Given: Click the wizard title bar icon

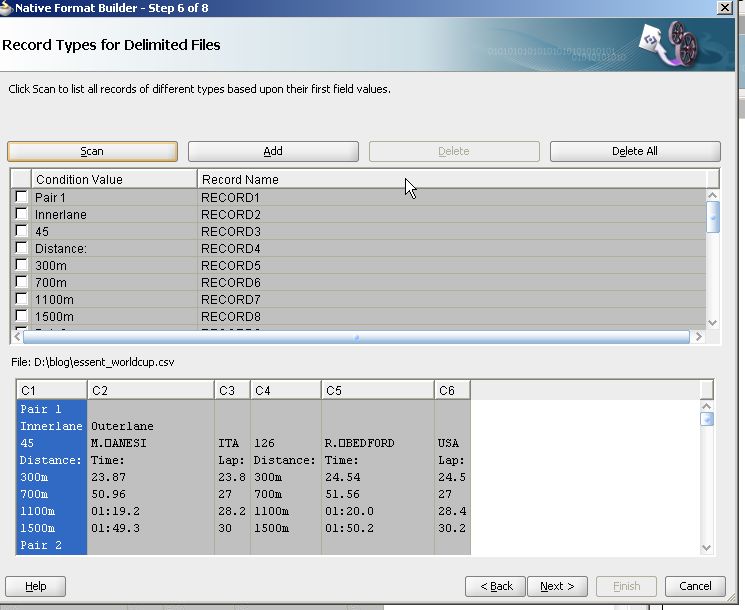Looking at the screenshot, I should 7,7.
